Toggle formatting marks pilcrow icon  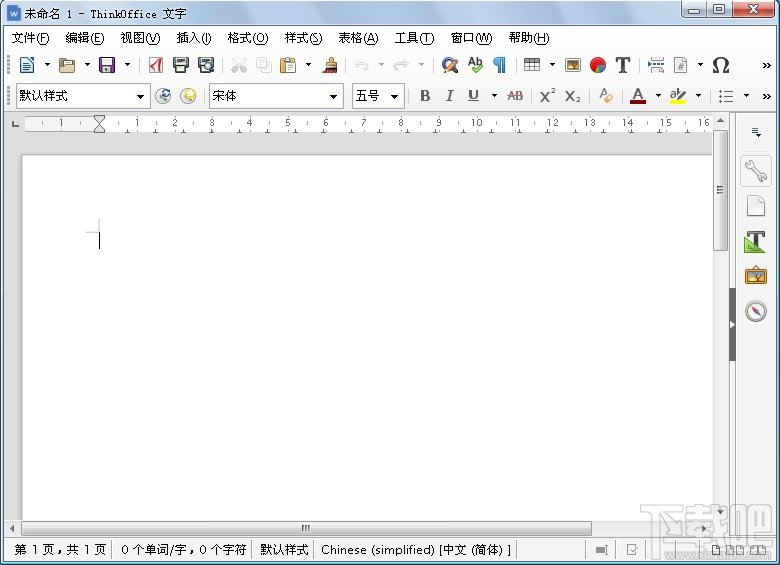(x=499, y=65)
